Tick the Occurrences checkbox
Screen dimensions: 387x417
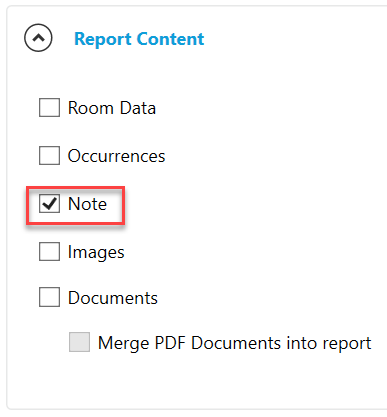pyautogui.click(x=49, y=155)
